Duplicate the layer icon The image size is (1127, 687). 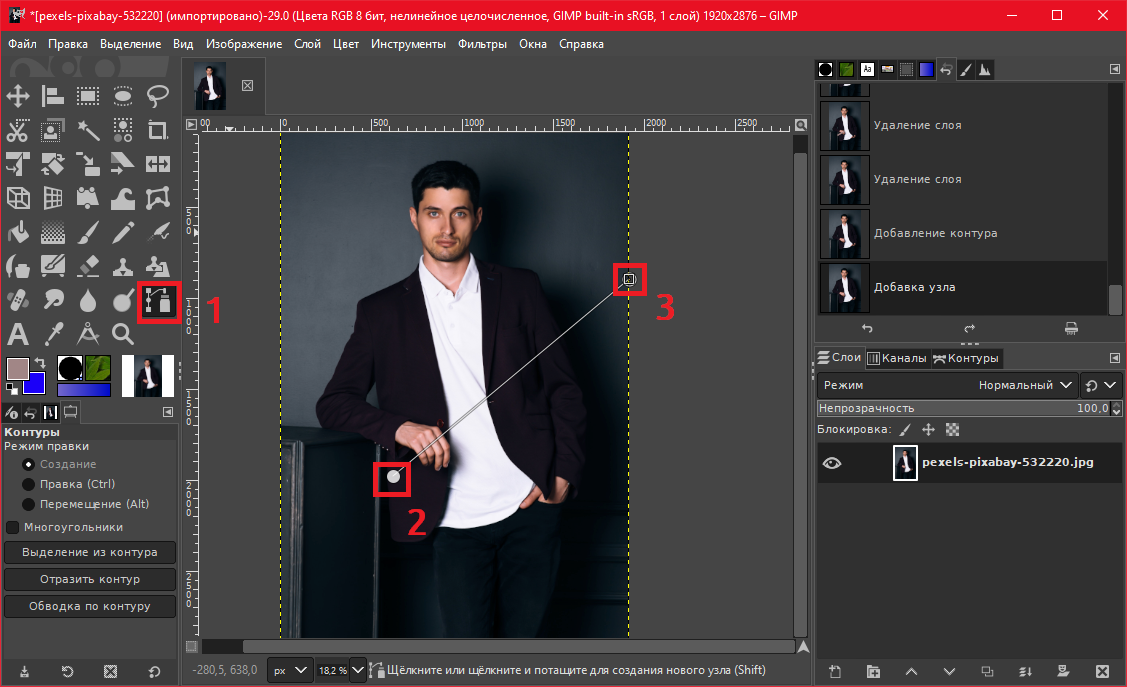click(x=987, y=672)
